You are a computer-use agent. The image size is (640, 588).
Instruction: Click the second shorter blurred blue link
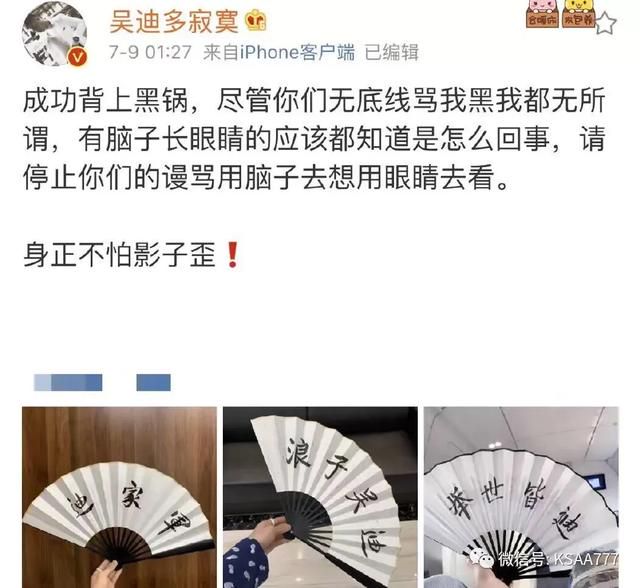pyautogui.click(x=153, y=382)
